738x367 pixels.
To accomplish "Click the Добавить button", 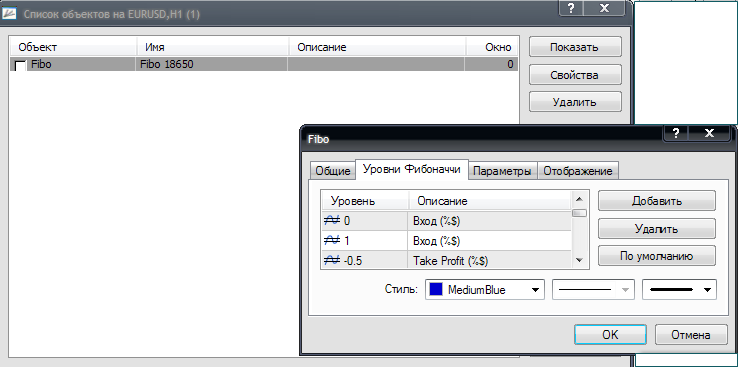I will (x=657, y=201).
